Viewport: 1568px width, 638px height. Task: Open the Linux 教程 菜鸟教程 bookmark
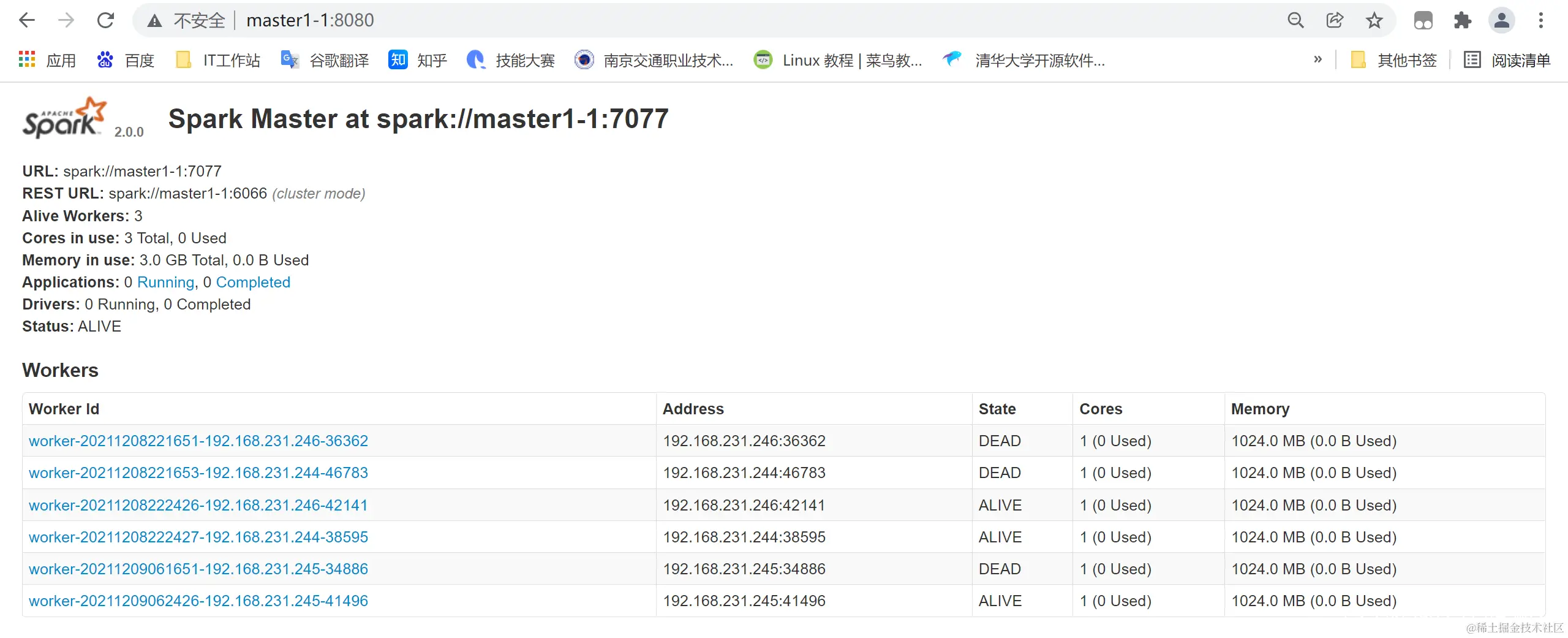(838, 60)
